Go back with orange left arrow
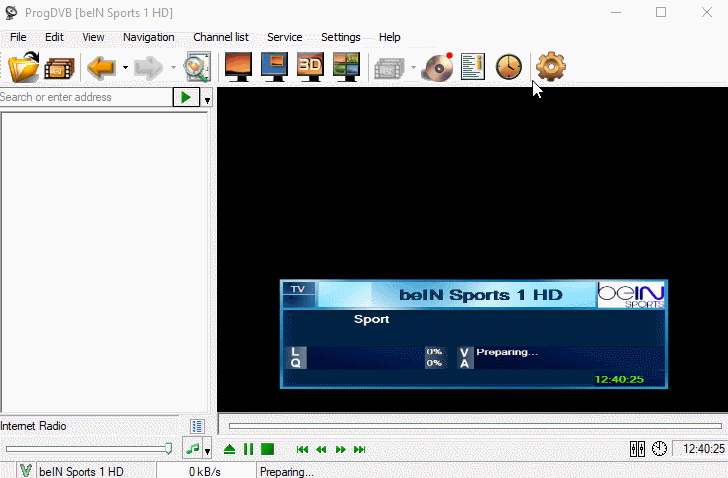This screenshot has width=728, height=478. [101, 68]
